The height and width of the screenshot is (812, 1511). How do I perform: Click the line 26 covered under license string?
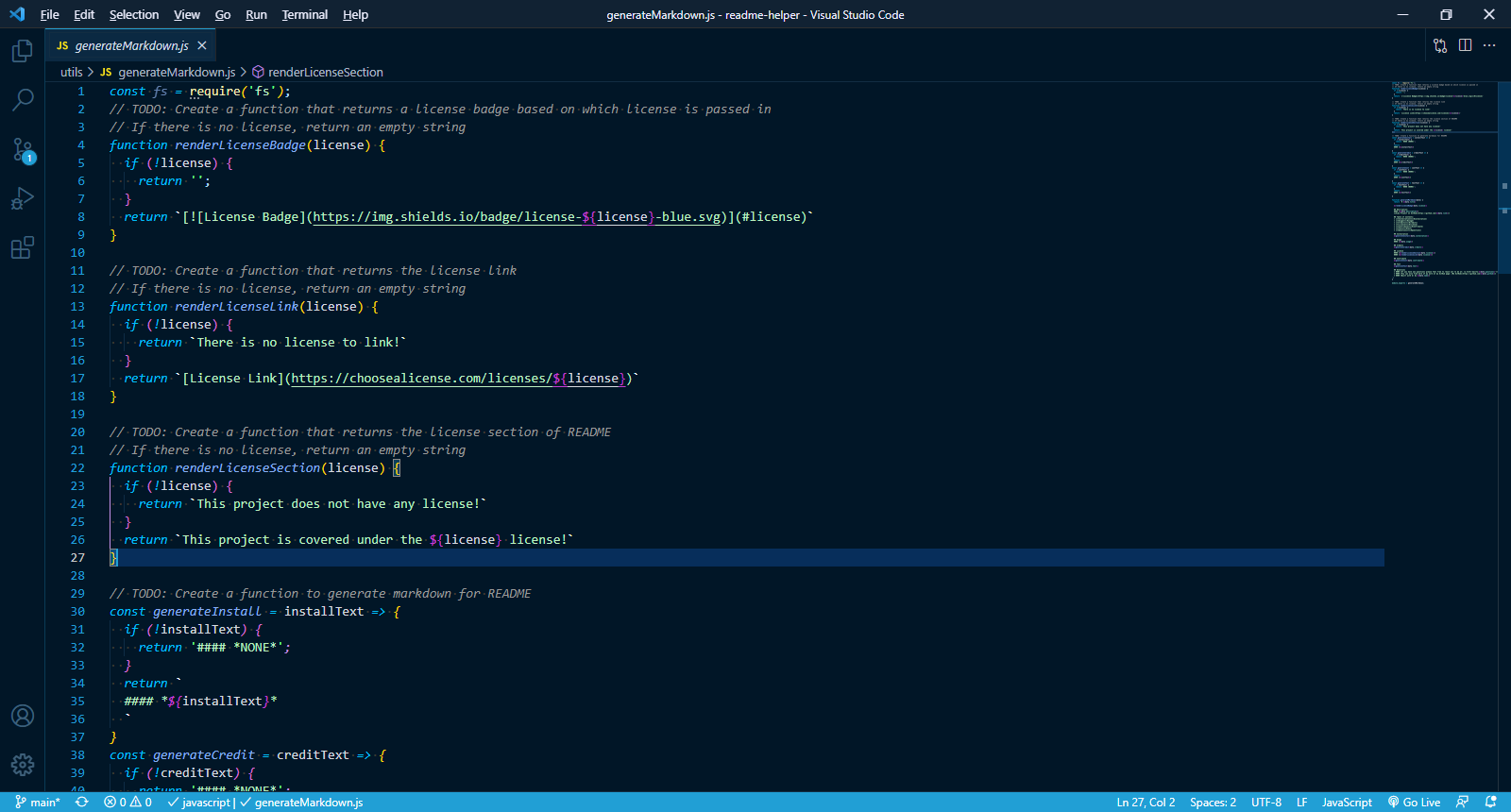point(375,540)
